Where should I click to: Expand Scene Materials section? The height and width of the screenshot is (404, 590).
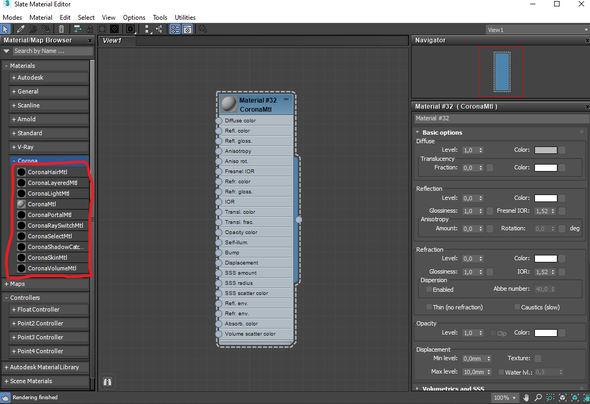pos(46,381)
